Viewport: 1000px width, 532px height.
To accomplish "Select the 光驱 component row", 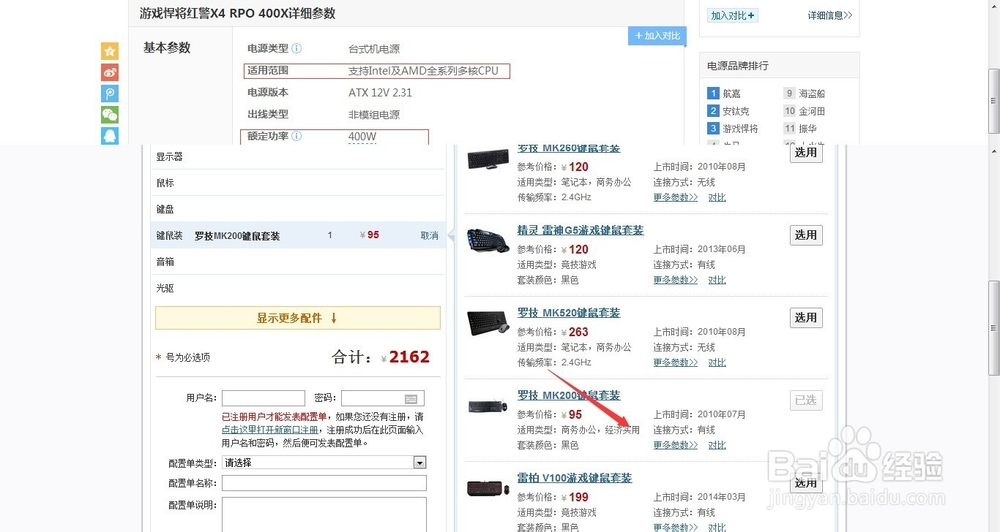I will [x=298, y=288].
